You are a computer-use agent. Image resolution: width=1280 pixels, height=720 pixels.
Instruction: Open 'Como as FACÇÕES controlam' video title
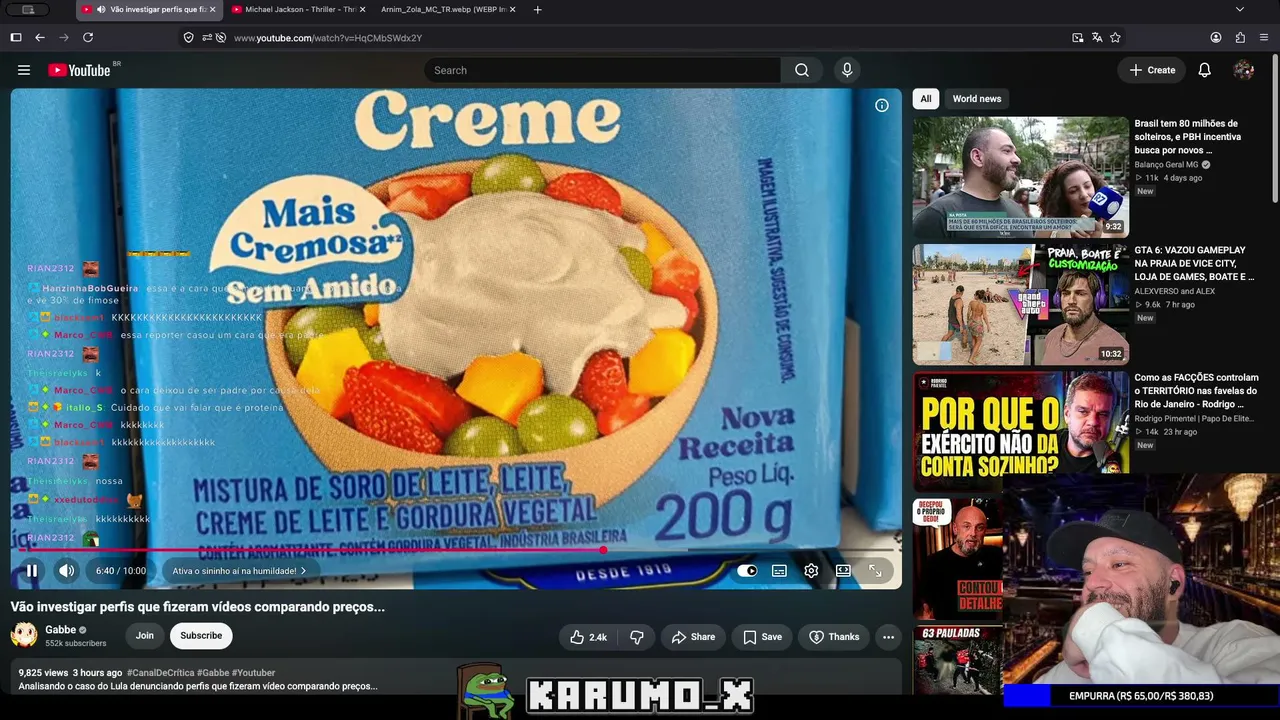1196,391
